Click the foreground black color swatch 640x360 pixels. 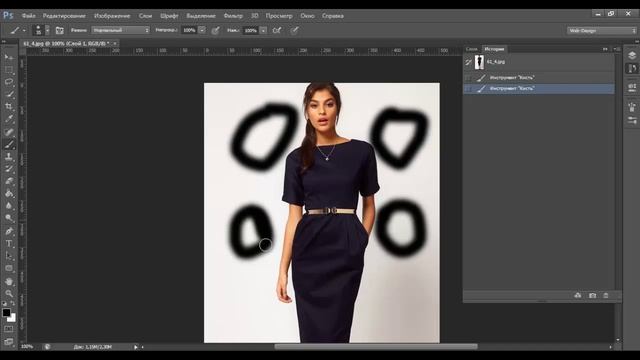pos(6,313)
